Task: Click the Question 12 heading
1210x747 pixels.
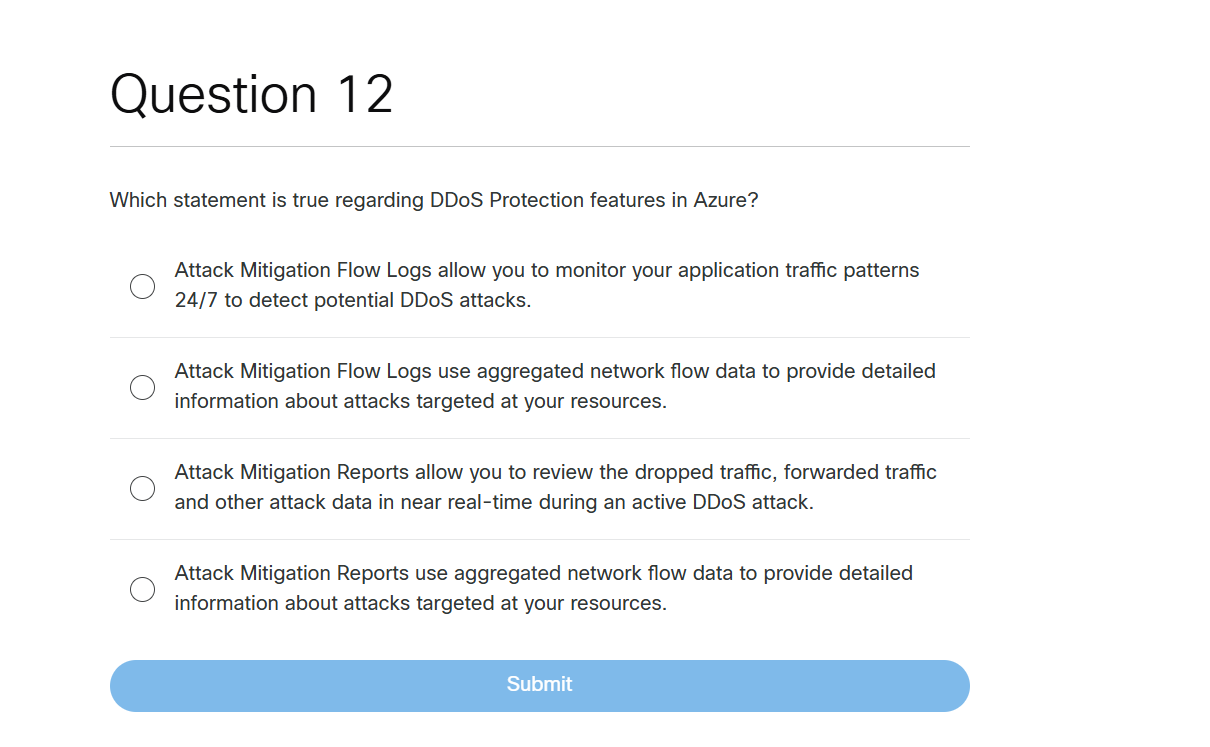Action: [252, 95]
